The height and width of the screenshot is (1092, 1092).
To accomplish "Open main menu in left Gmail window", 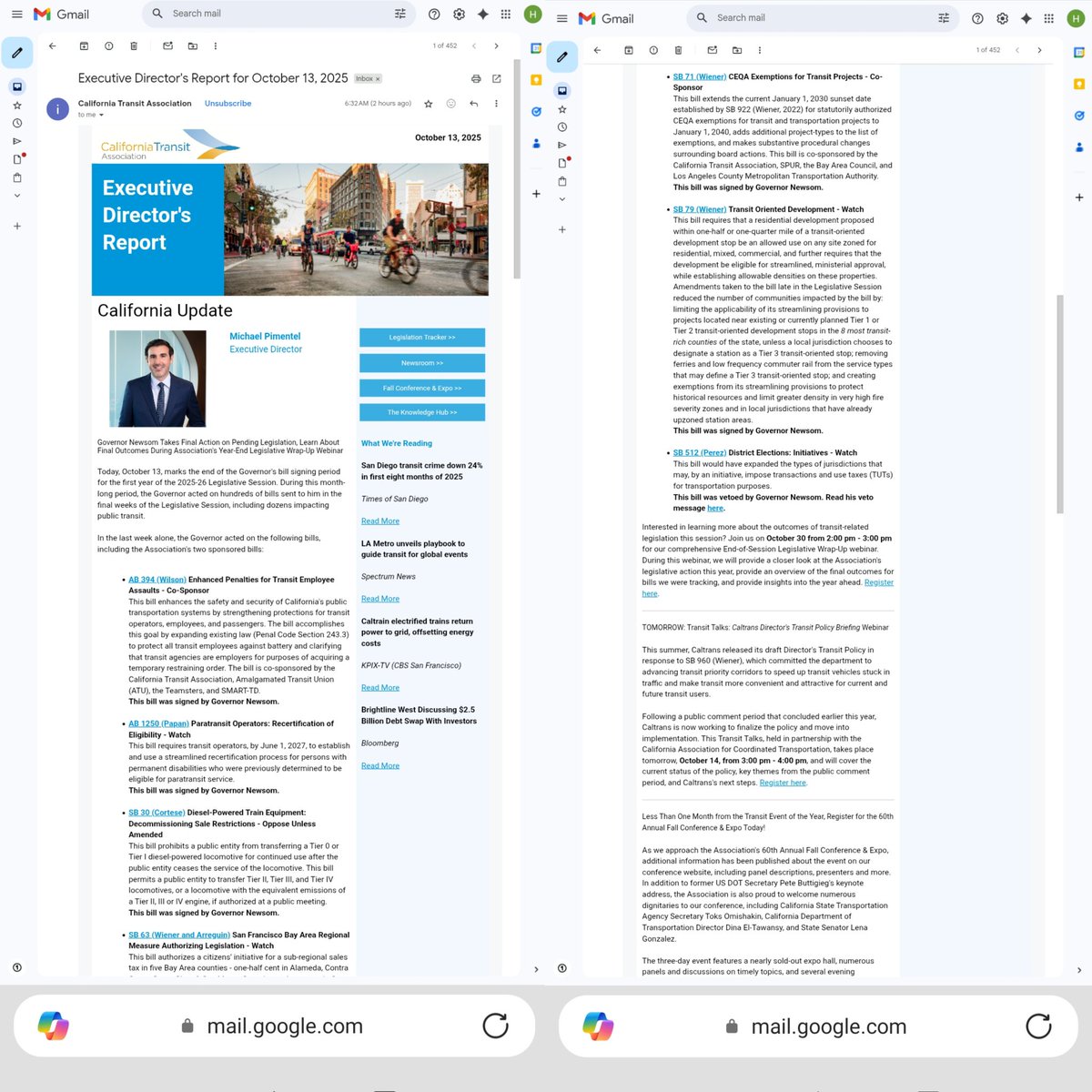I will [16, 14].
